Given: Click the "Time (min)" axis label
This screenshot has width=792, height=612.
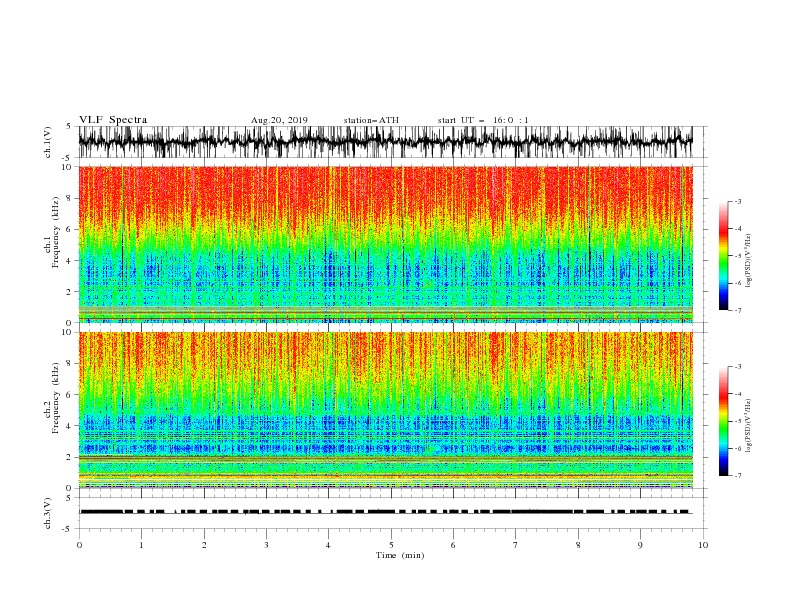Looking at the screenshot, I should [x=400, y=555].
